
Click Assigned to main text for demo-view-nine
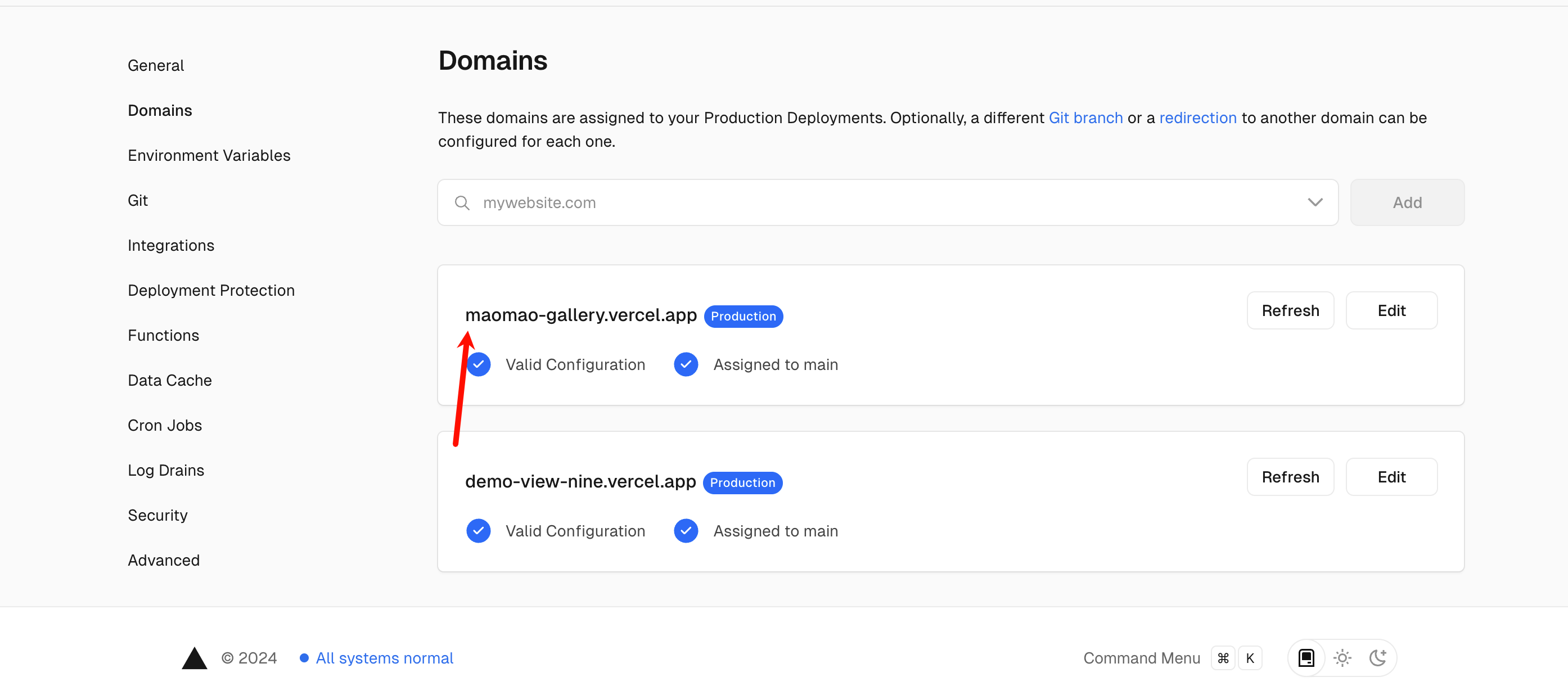coord(776,531)
